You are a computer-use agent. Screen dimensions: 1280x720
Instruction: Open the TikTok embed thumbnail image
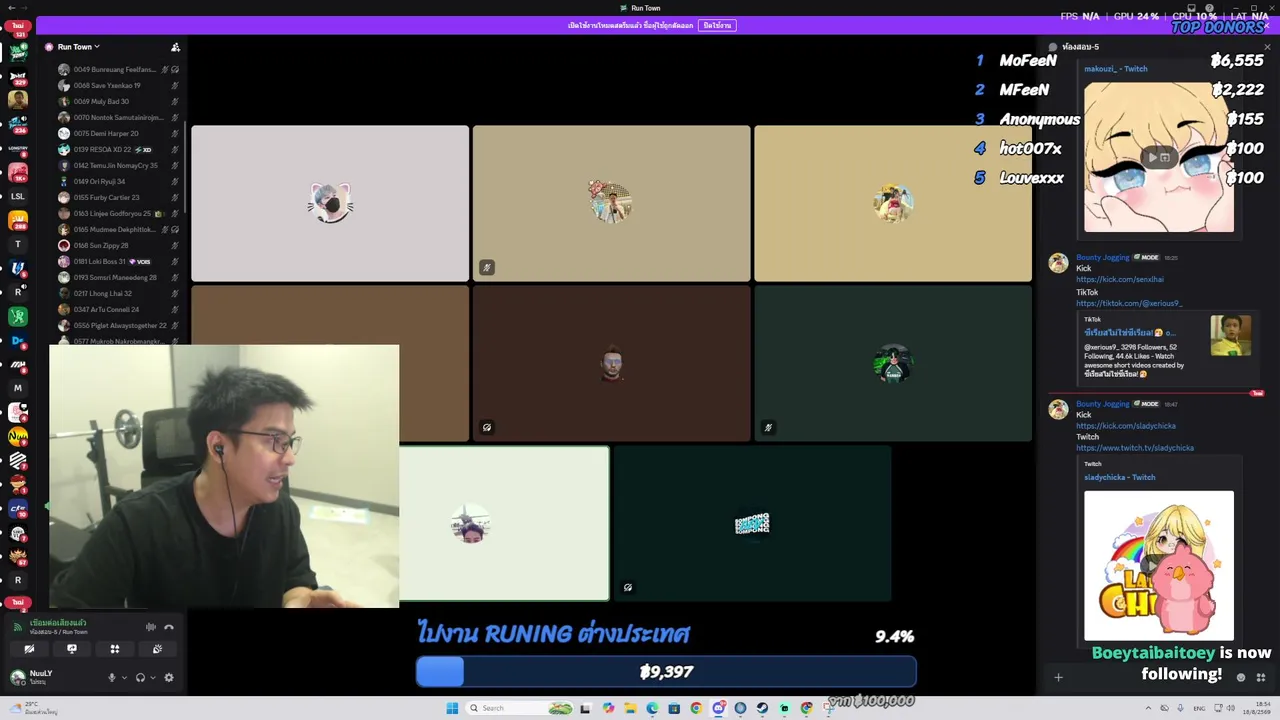pyautogui.click(x=1230, y=336)
